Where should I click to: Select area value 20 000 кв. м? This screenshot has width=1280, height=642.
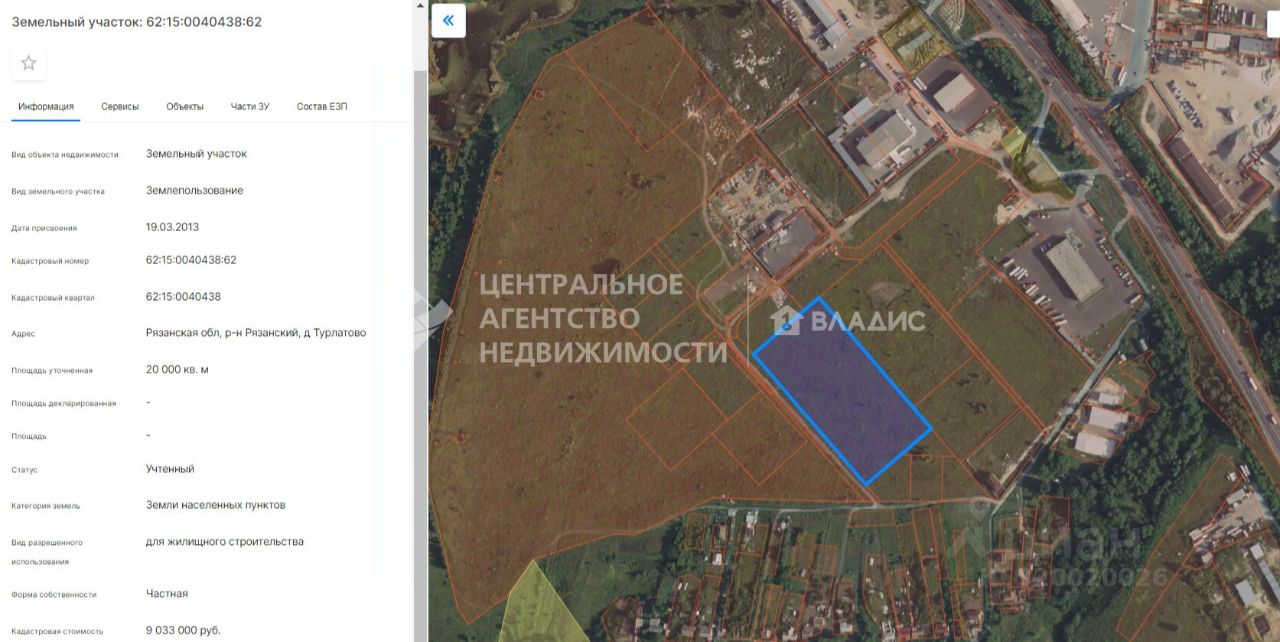click(x=177, y=369)
